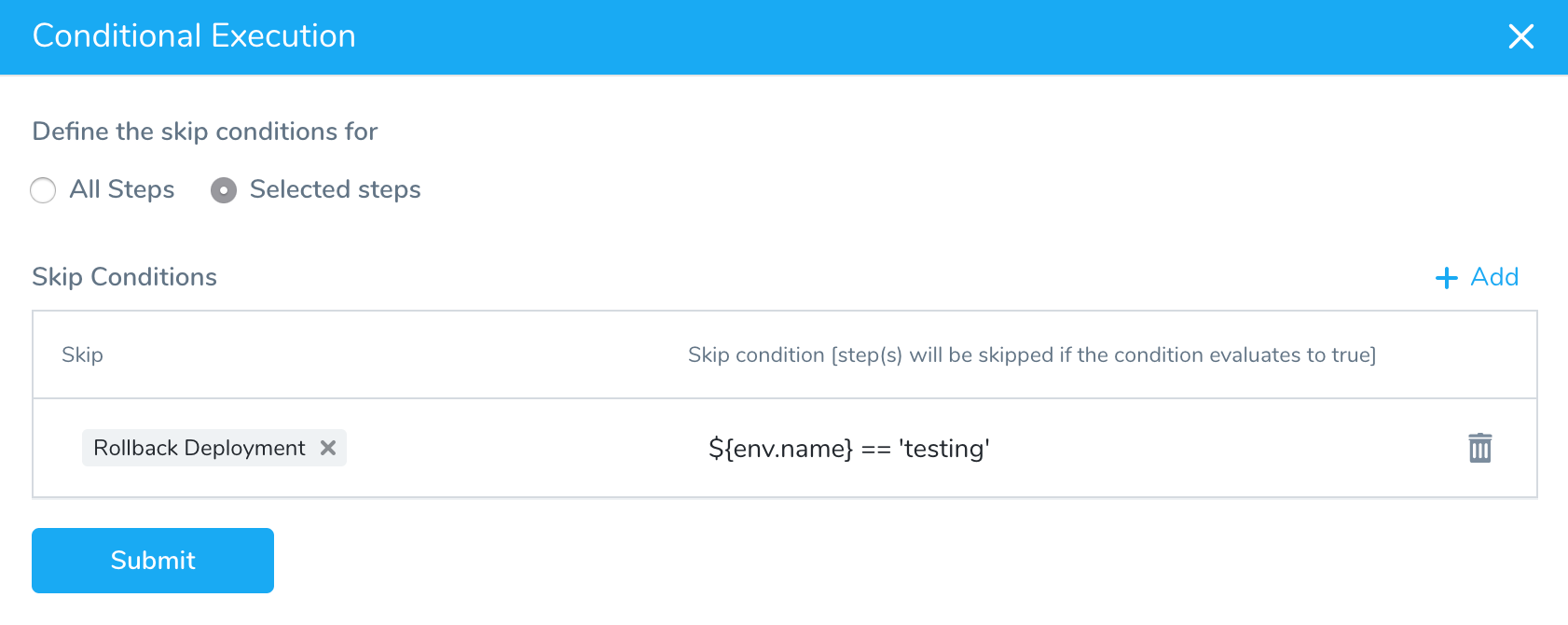
Task: Click the Skip Conditions section heading
Action: (125, 277)
